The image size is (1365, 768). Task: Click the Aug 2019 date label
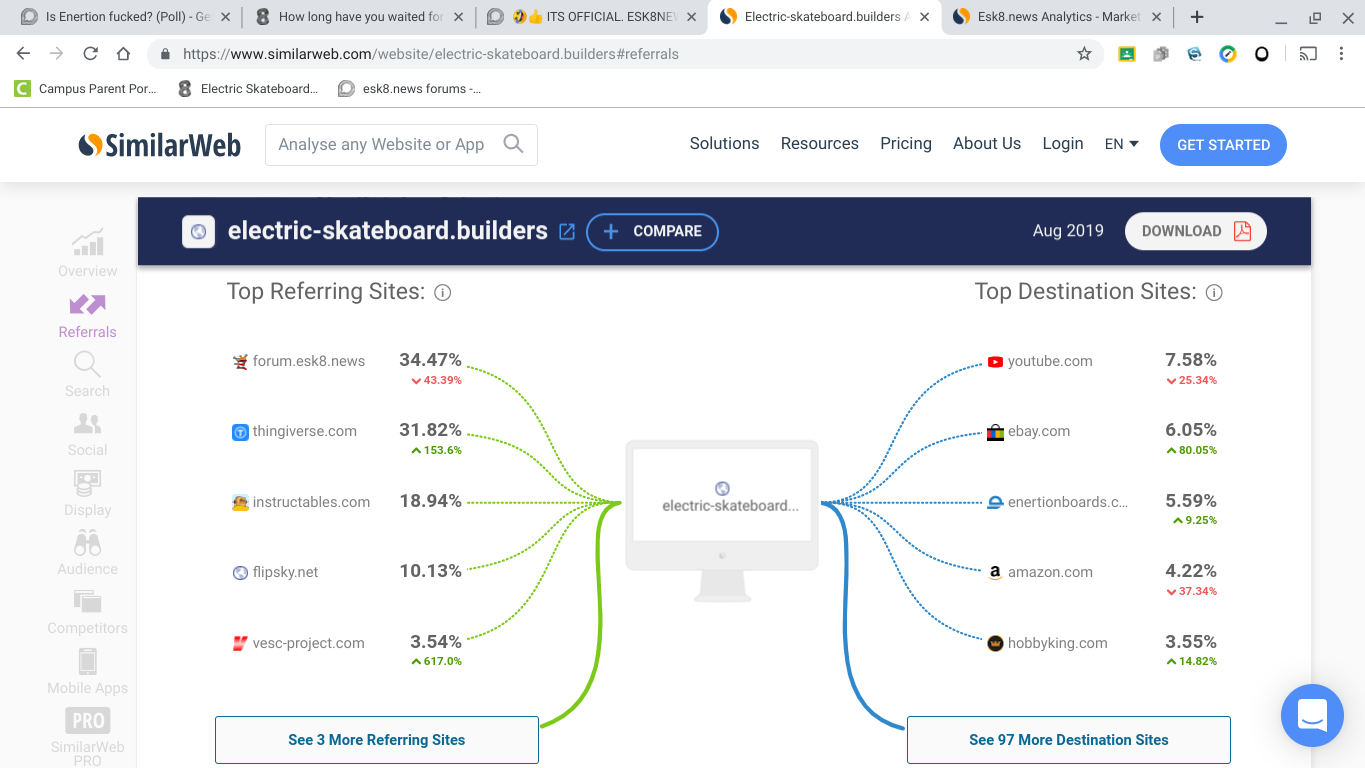point(1068,231)
